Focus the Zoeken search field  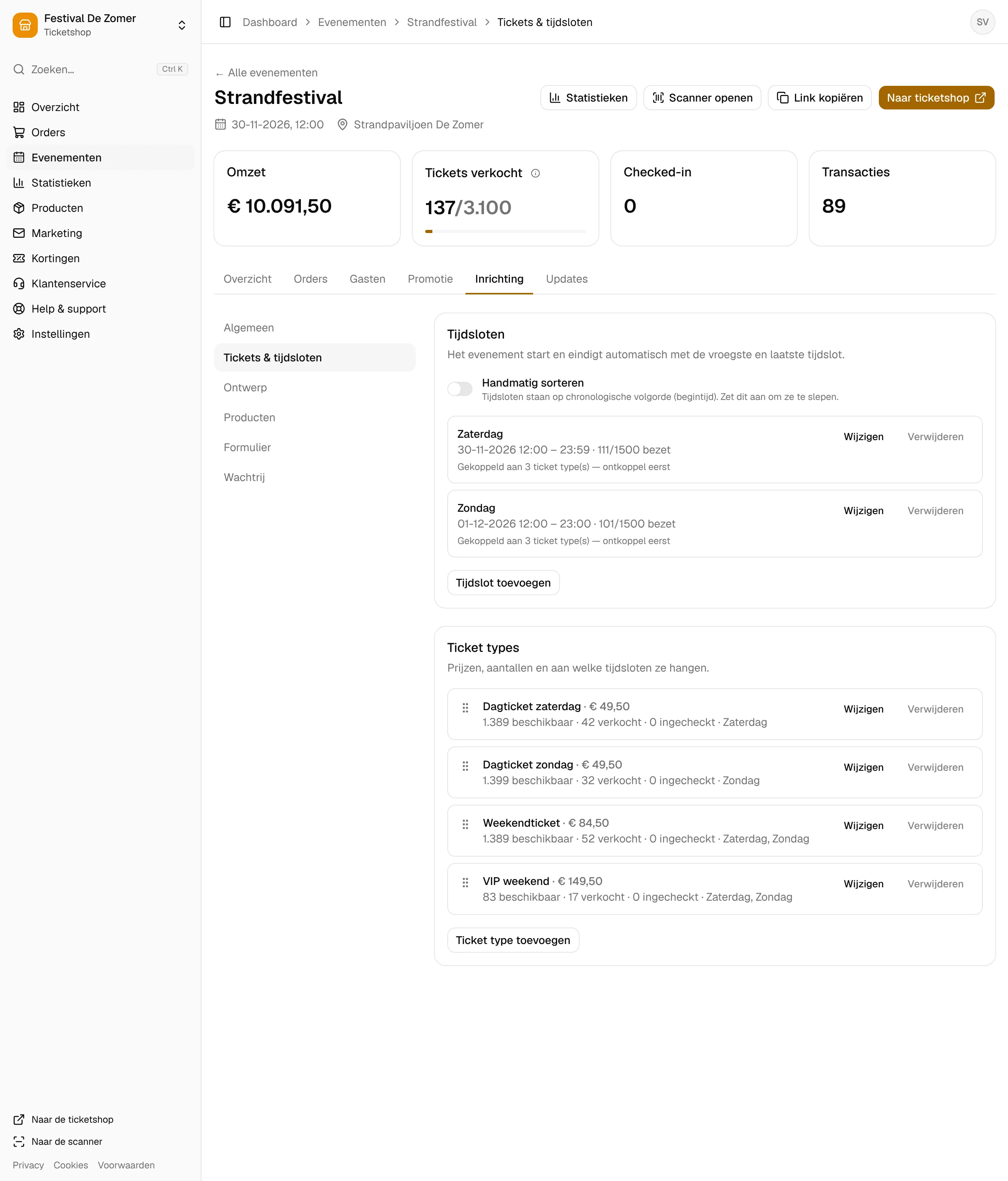pos(100,70)
